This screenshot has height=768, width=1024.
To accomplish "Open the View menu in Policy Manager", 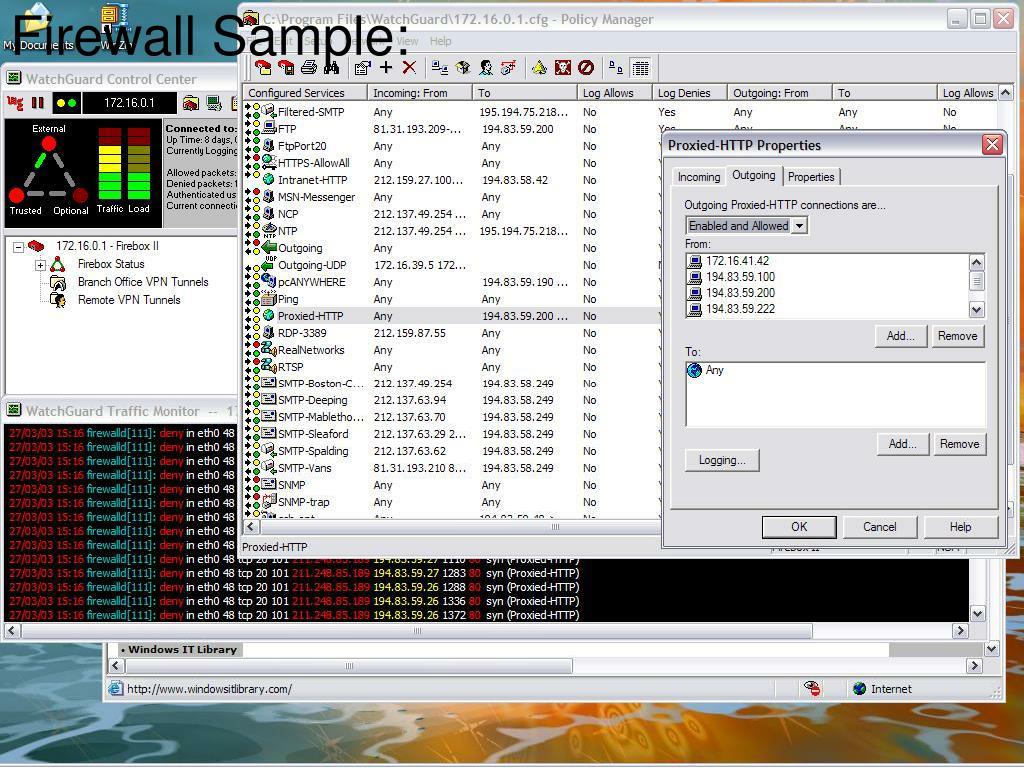I will pos(406,40).
